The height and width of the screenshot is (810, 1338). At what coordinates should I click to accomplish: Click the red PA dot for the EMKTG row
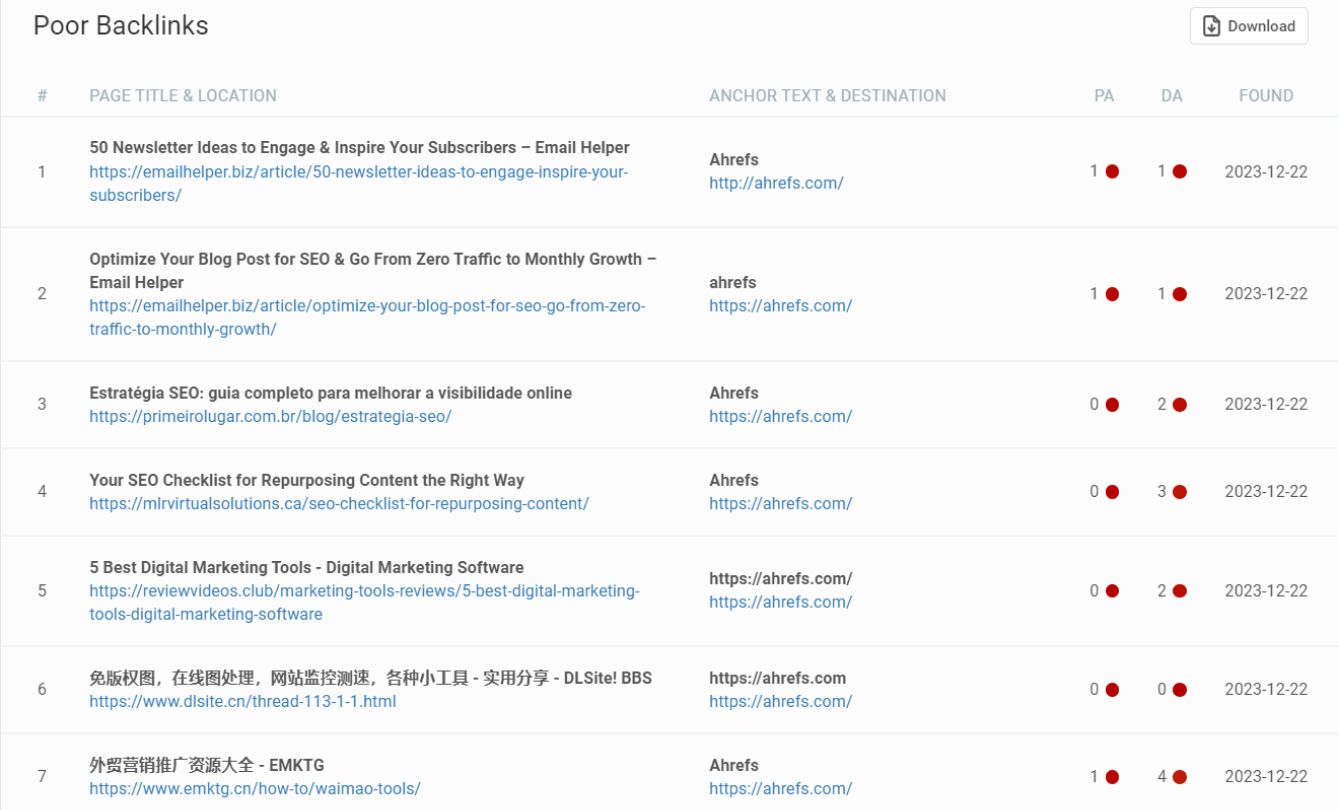click(1112, 777)
